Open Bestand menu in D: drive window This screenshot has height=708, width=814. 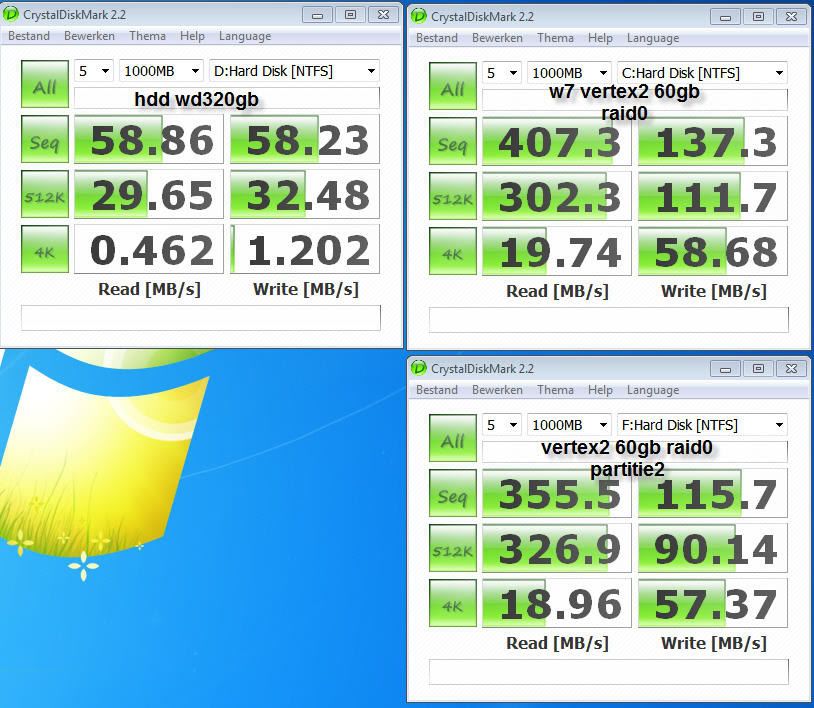pyautogui.click(x=29, y=36)
